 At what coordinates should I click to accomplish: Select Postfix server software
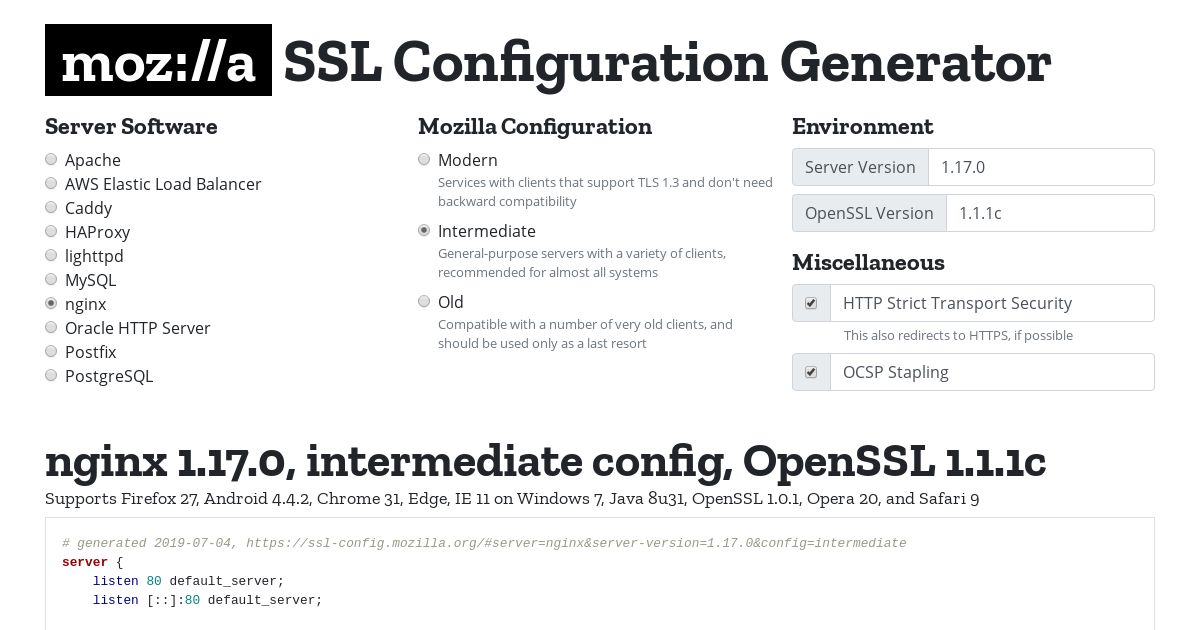[x=51, y=351]
